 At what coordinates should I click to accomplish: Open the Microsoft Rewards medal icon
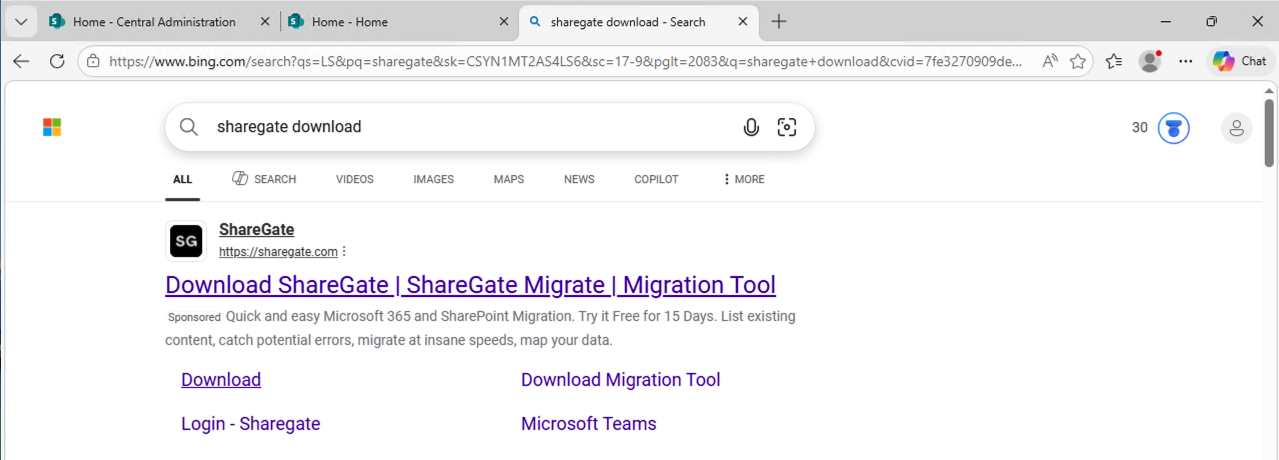1174,128
